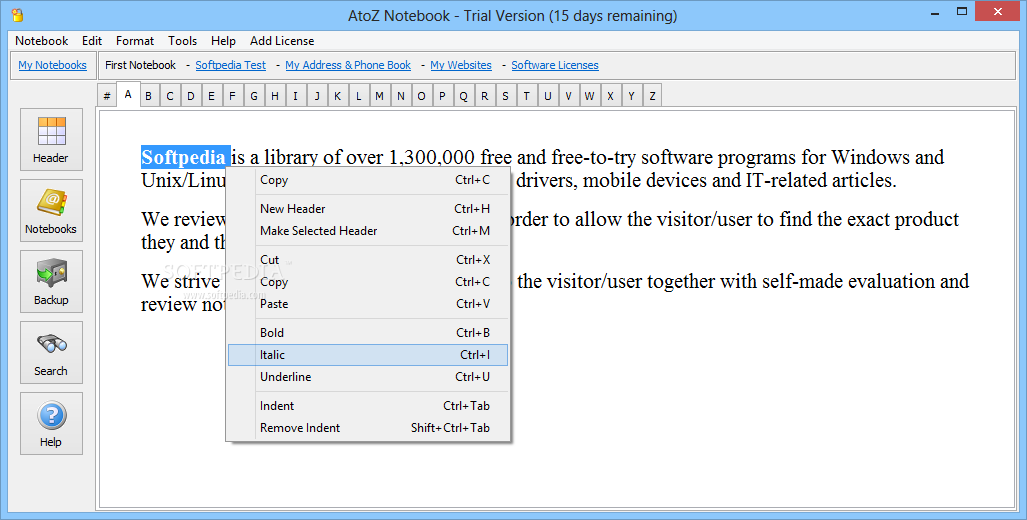Choose Make Selected Header in context menu
This screenshot has height=520, width=1027.
(368, 231)
